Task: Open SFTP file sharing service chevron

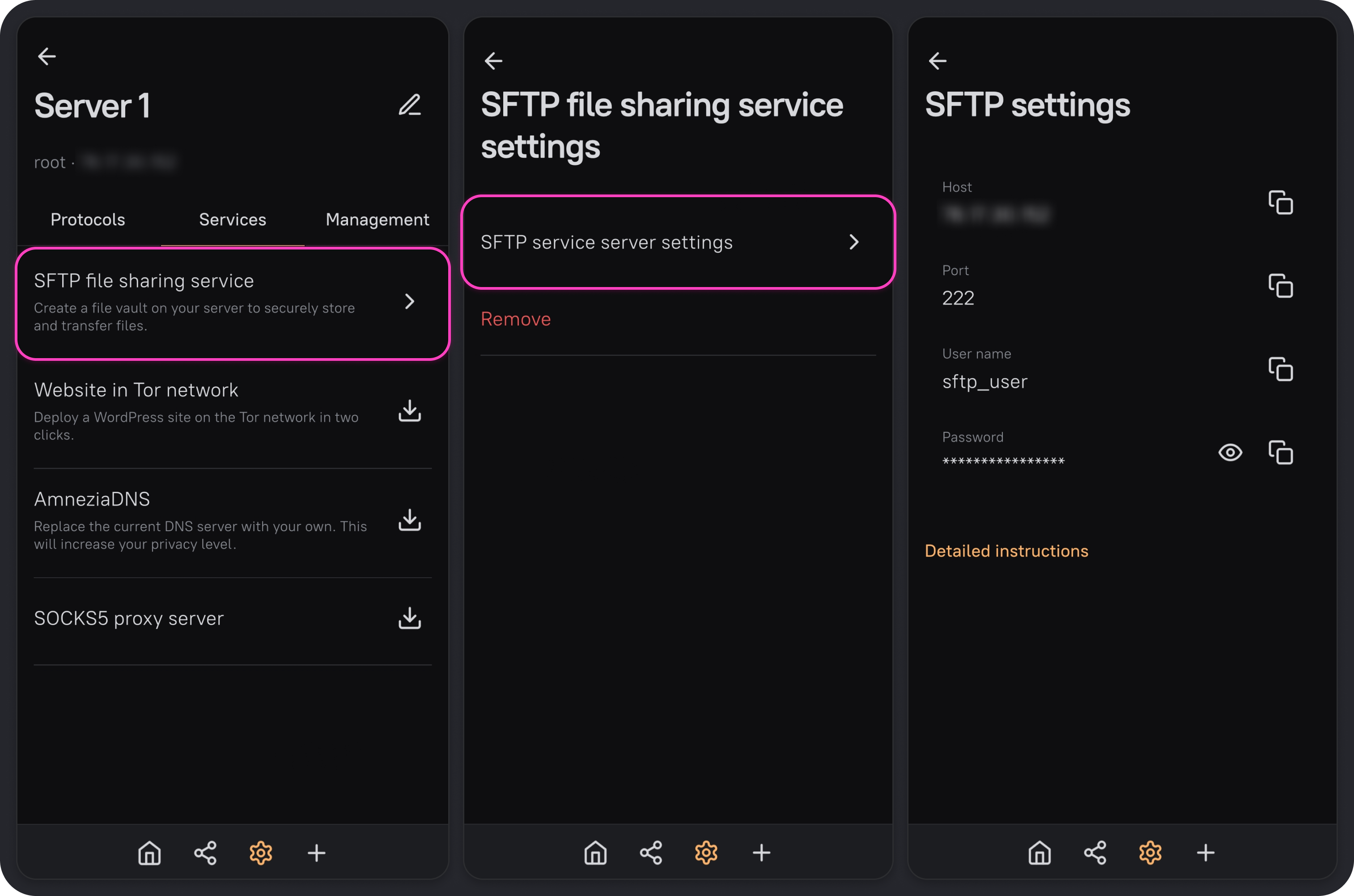Action: pyautogui.click(x=409, y=301)
